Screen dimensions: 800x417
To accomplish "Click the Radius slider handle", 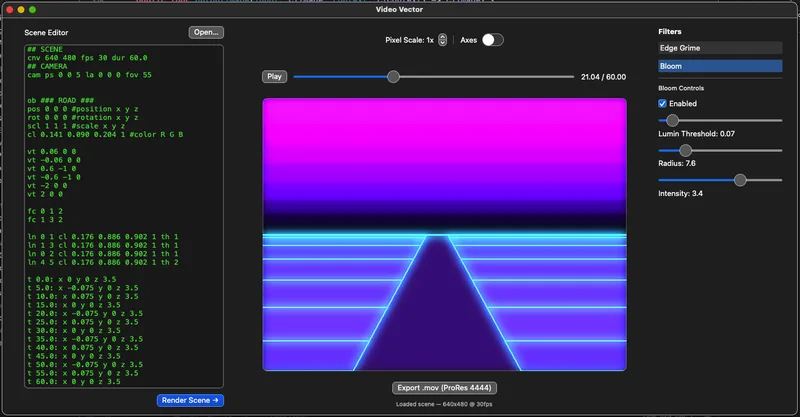I will pos(686,151).
